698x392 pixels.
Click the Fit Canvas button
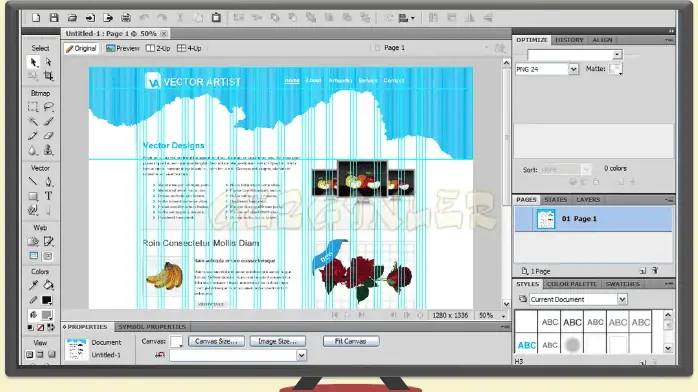[x=351, y=341]
